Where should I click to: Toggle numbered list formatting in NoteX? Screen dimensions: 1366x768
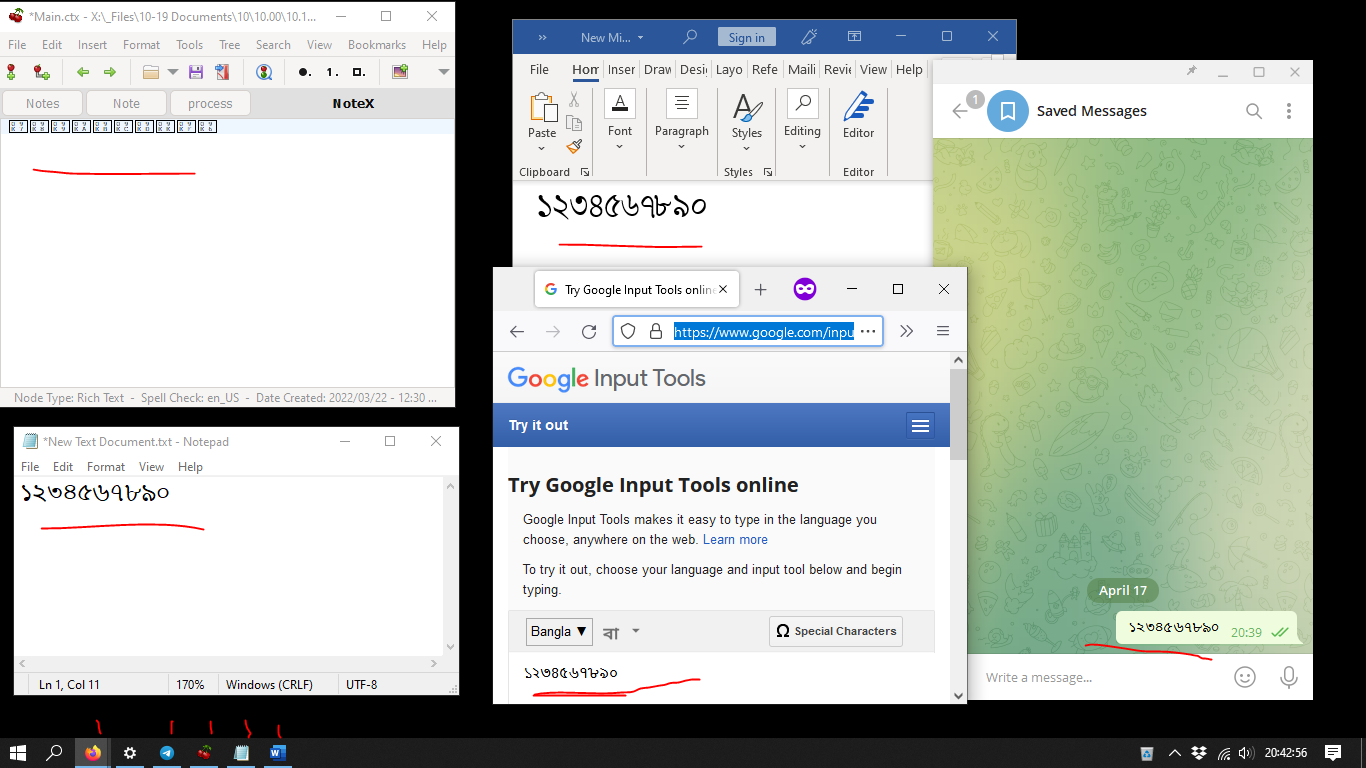point(330,72)
